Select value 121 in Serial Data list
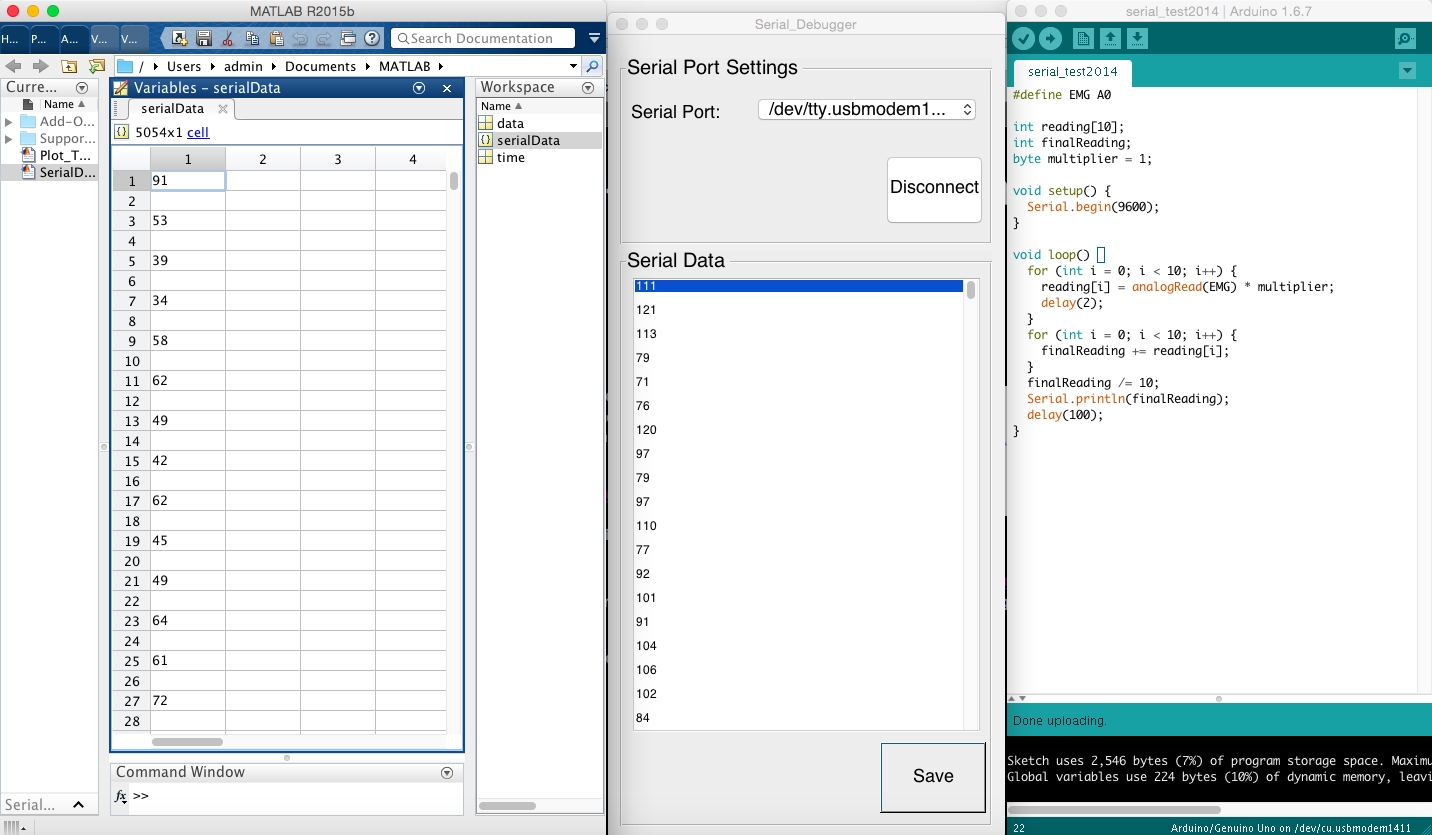1432x835 pixels. point(799,310)
